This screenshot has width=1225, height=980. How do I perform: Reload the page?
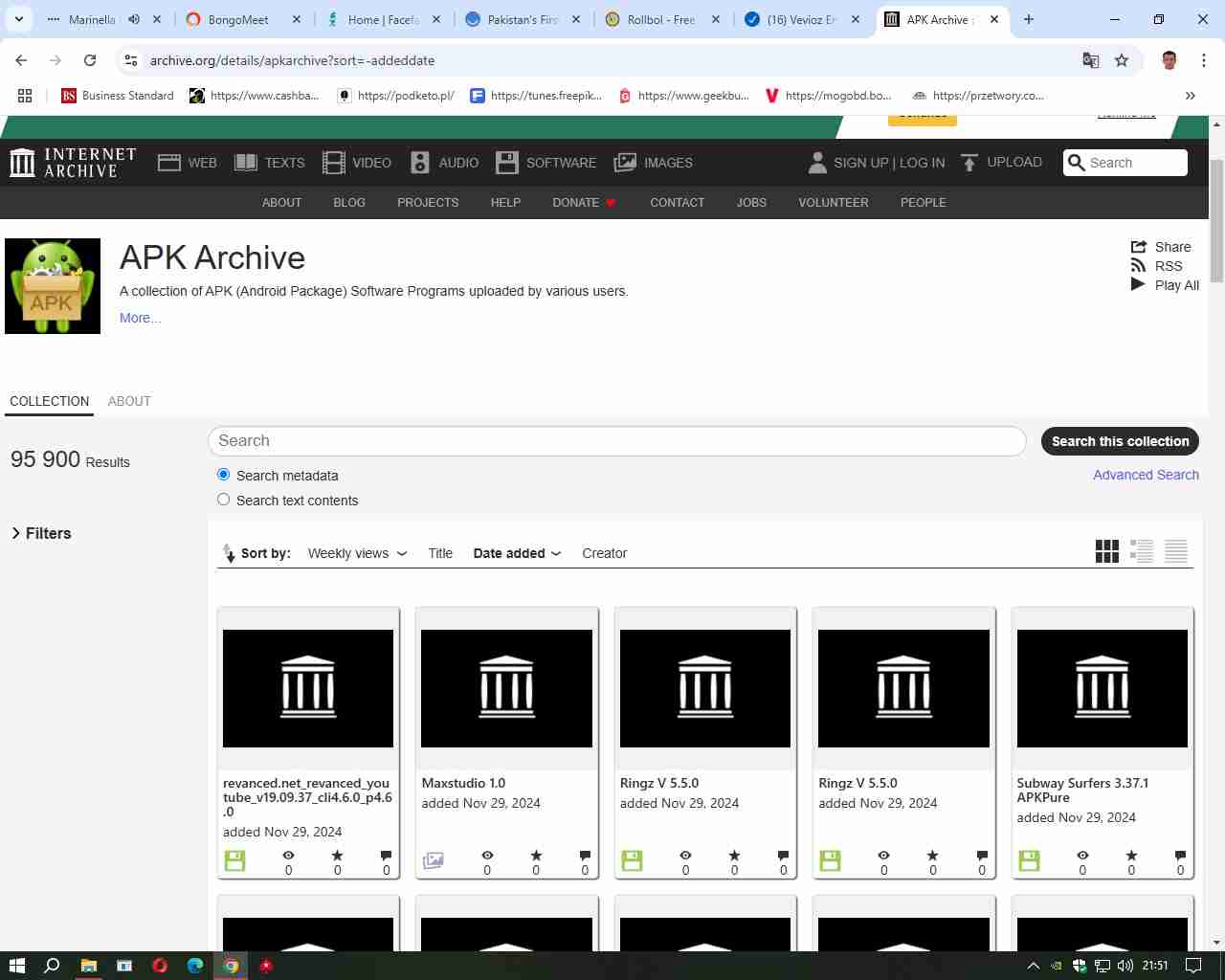90,60
